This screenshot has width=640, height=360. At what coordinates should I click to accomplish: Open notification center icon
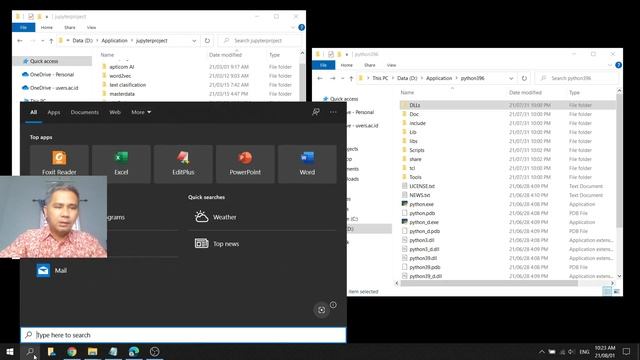[626, 351]
